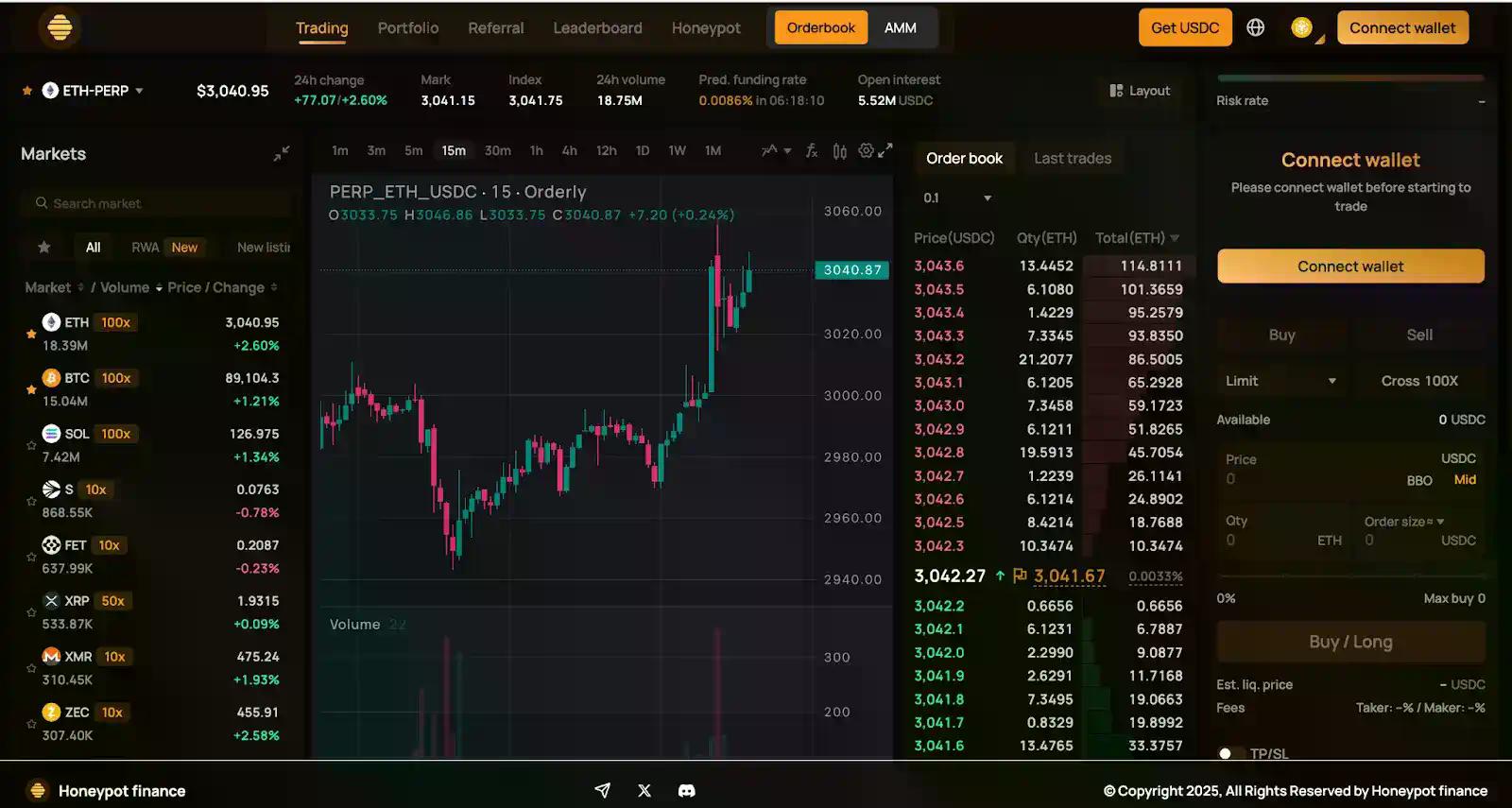Open the language globe icon
Viewport: 1512px width, 808px height.
click(x=1255, y=27)
